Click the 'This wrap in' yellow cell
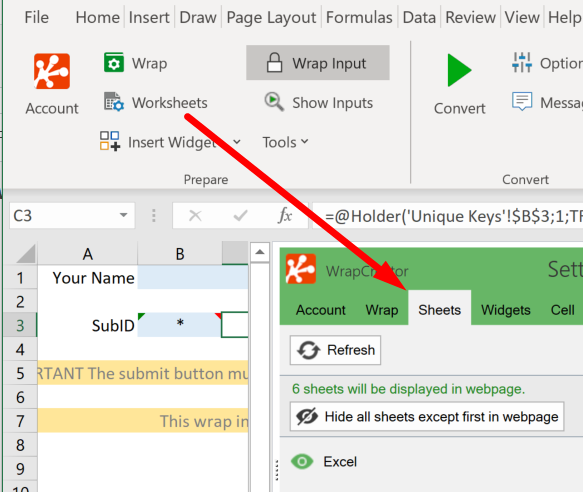The height and width of the screenshot is (492, 583). (143, 421)
